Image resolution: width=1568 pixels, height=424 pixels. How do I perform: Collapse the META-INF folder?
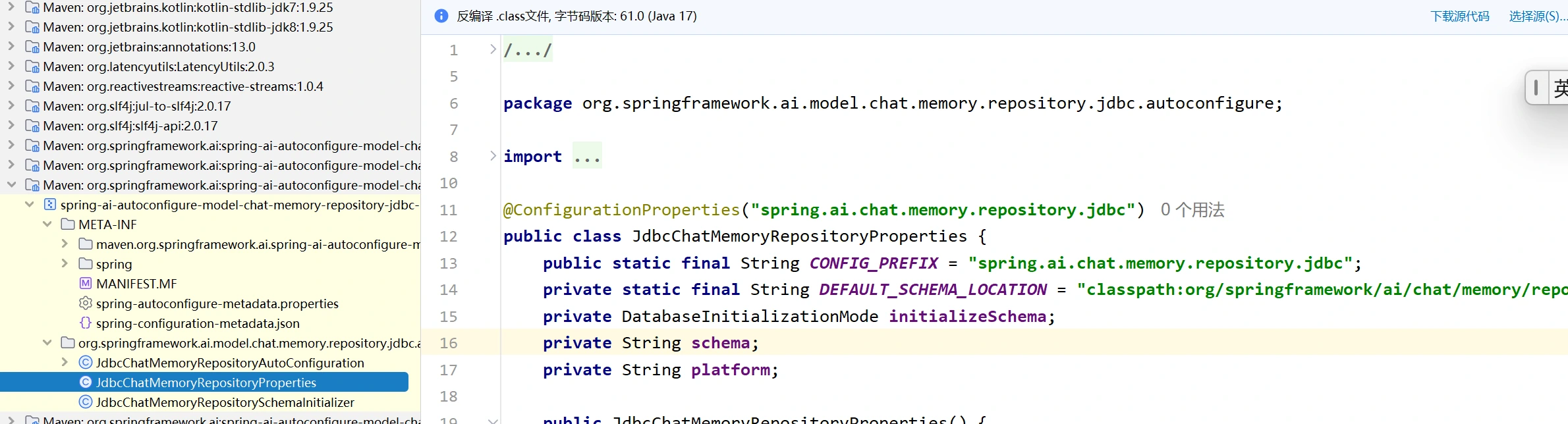pos(47,225)
